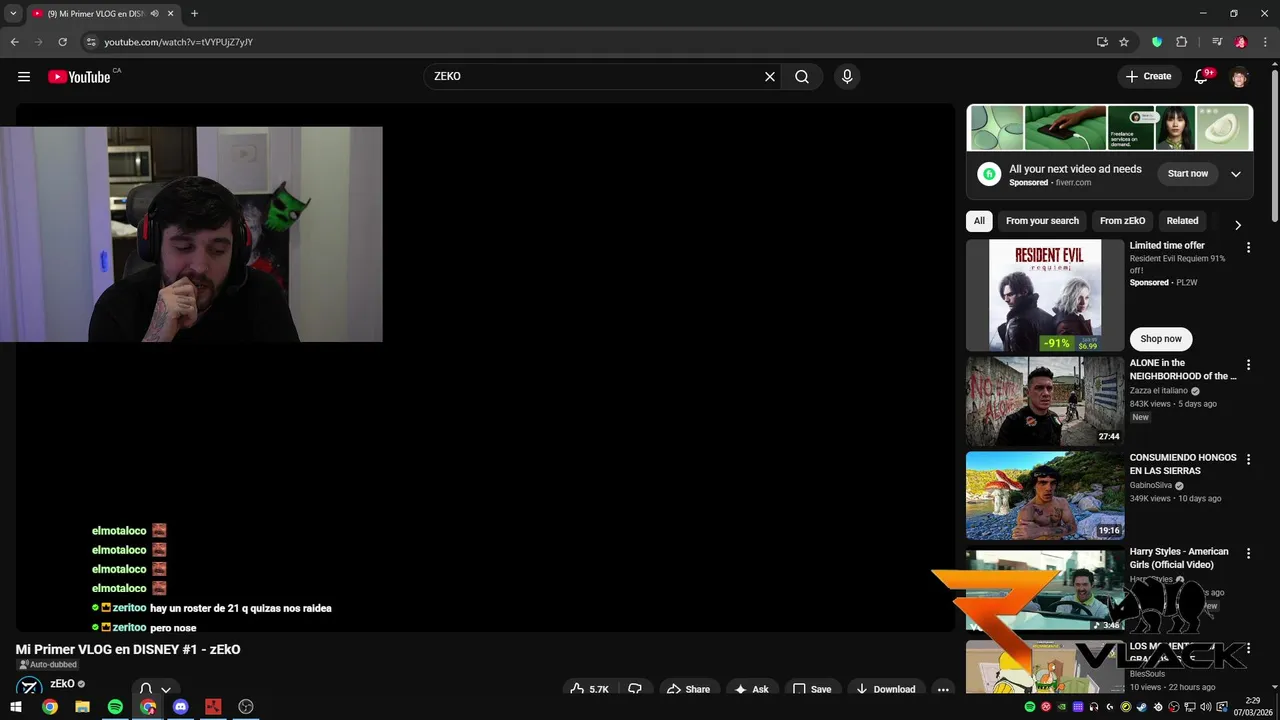Mute the tab via speaker icon
Viewport: 1280px width, 720px height.
(x=154, y=14)
